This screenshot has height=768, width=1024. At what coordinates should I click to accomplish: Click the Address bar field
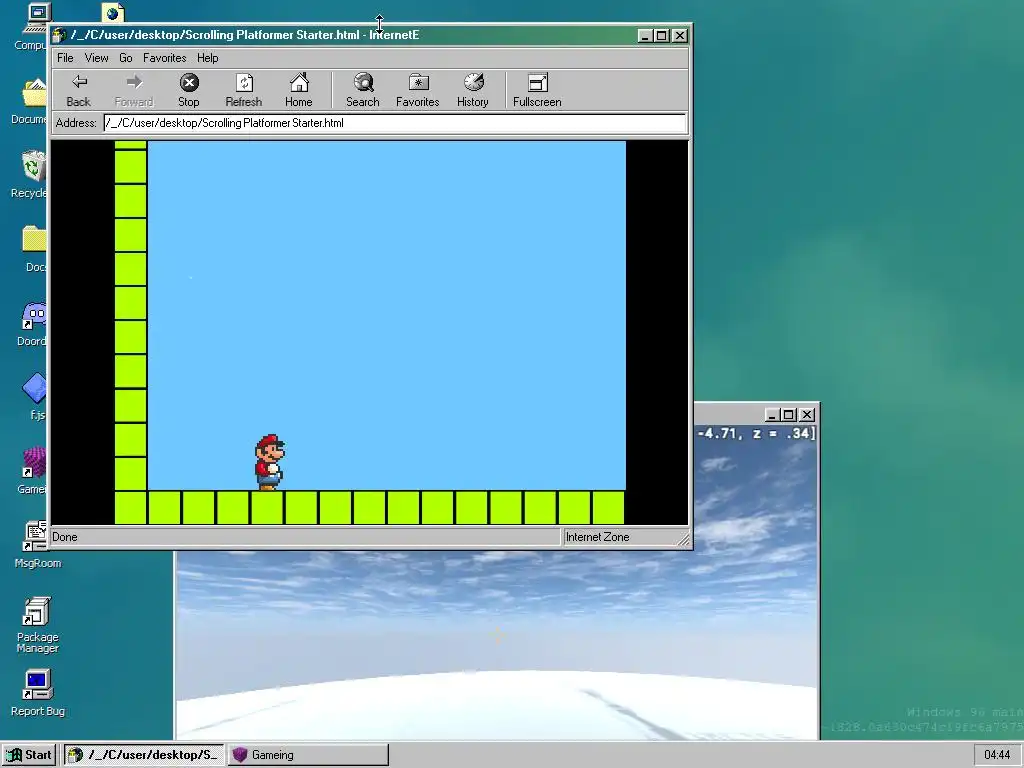[394, 123]
